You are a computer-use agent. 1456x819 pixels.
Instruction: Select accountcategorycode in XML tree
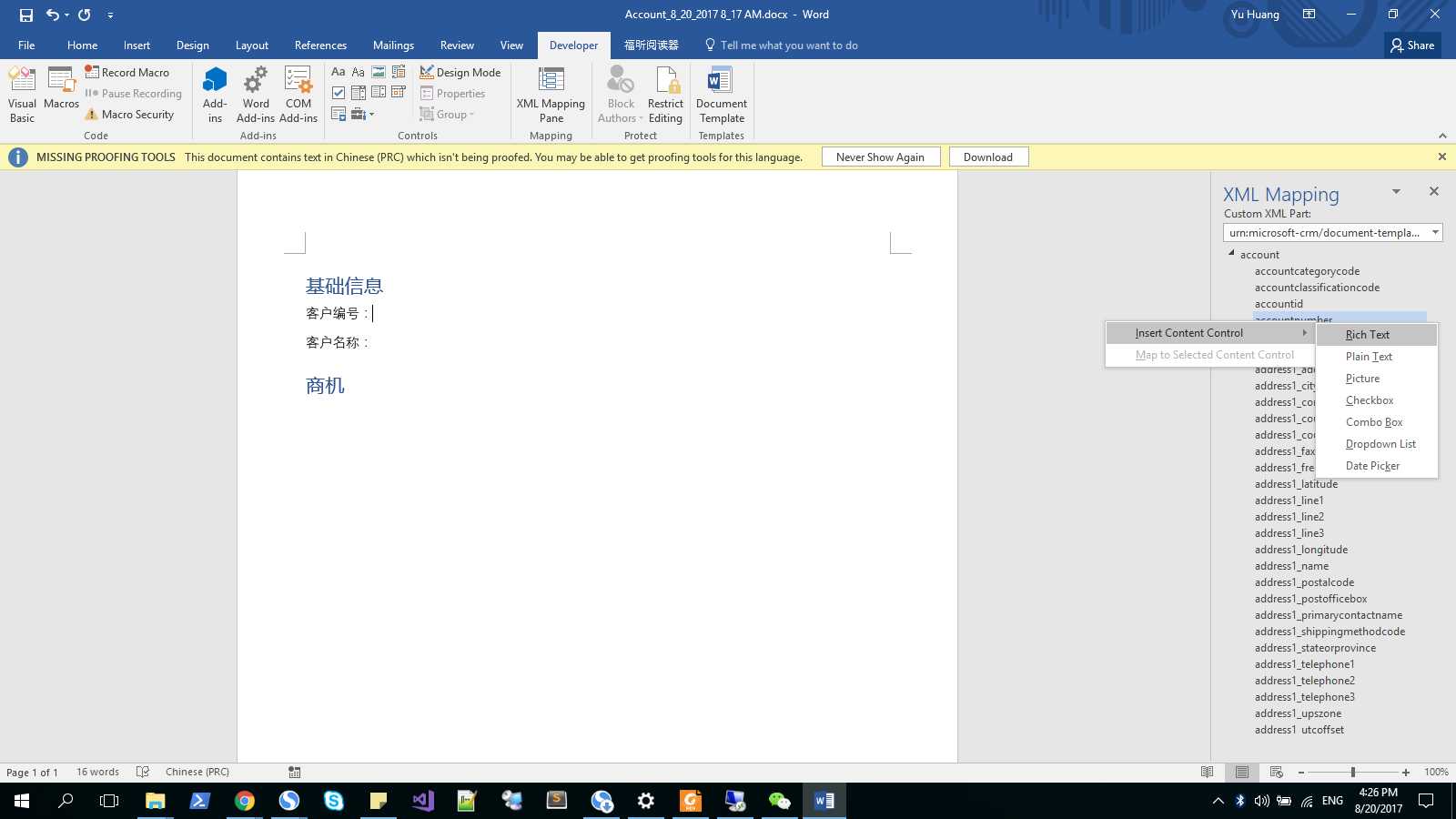tap(1307, 271)
